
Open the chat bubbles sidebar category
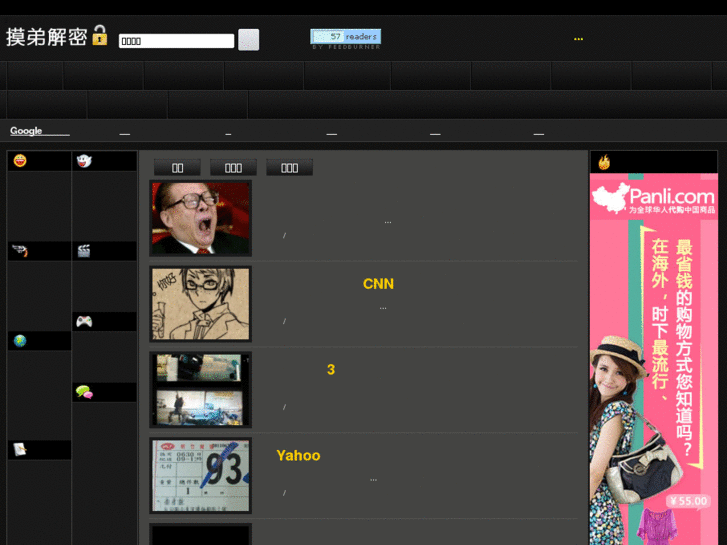click(84, 392)
